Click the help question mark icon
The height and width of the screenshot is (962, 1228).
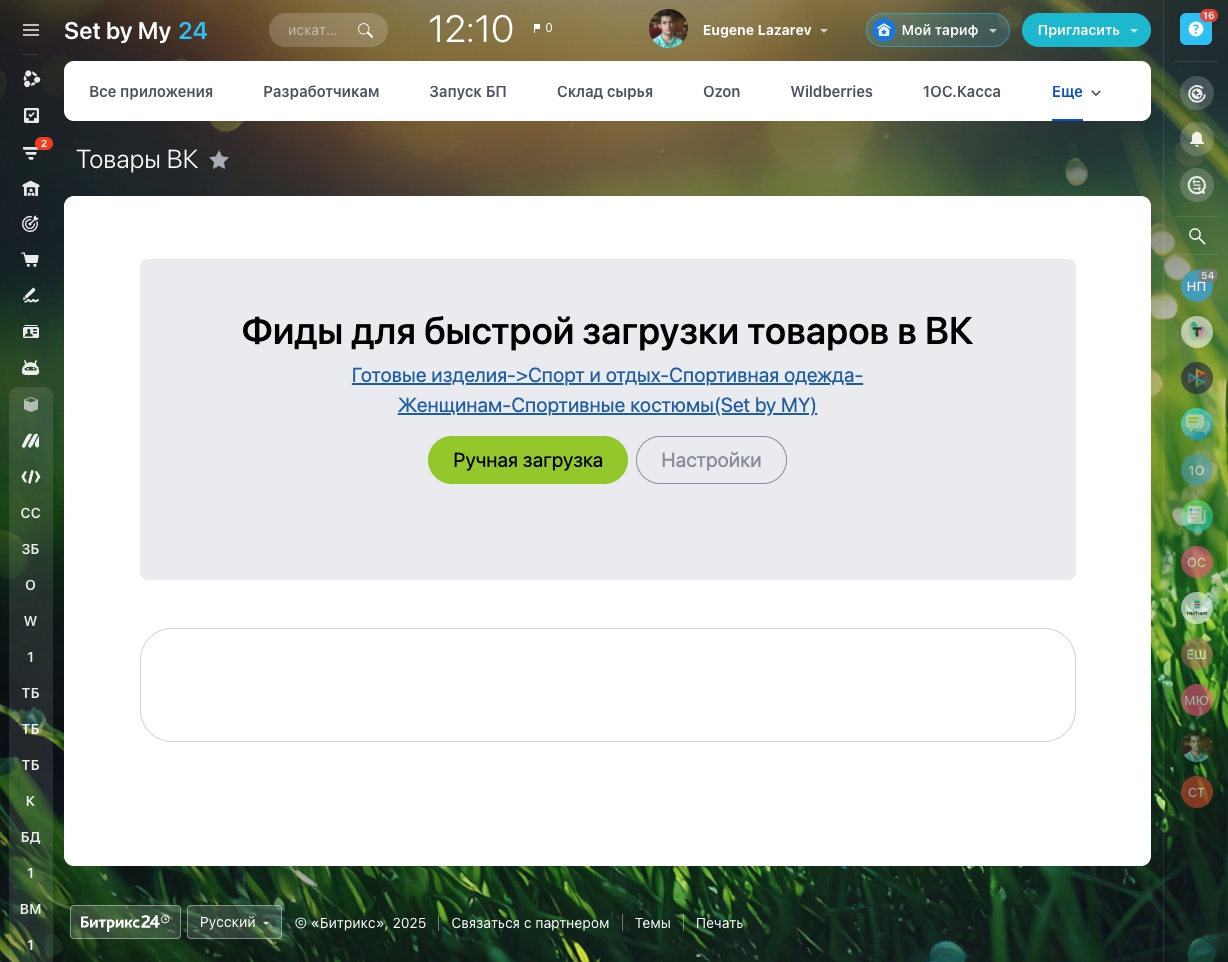(1195, 30)
